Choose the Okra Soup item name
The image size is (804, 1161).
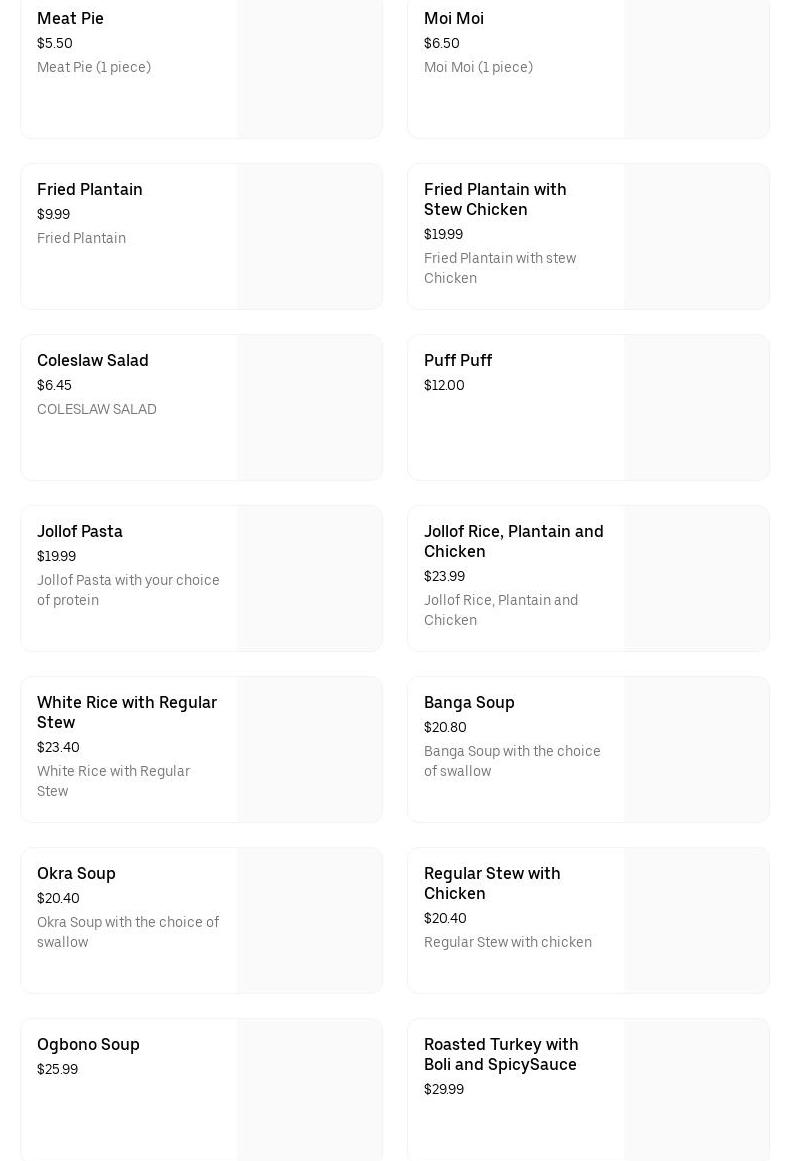coord(76,874)
